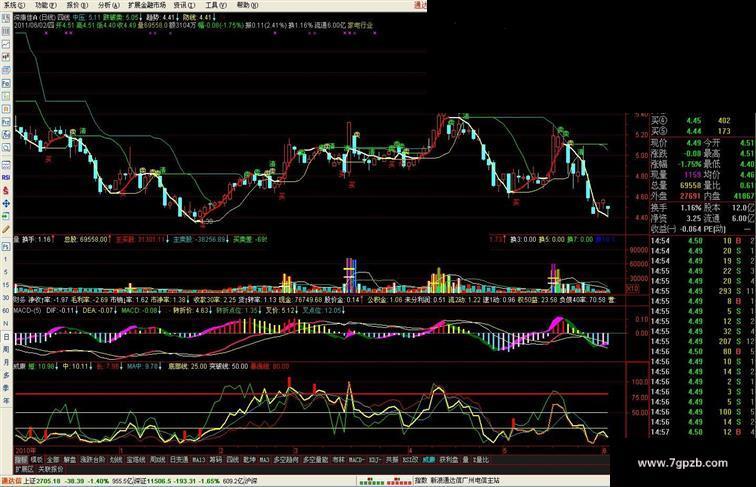The width and height of the screenshot is (756, 487).
Task: Switch to the 周线 indicator tab
Action: pyautogui.click(x=158, y=460)
